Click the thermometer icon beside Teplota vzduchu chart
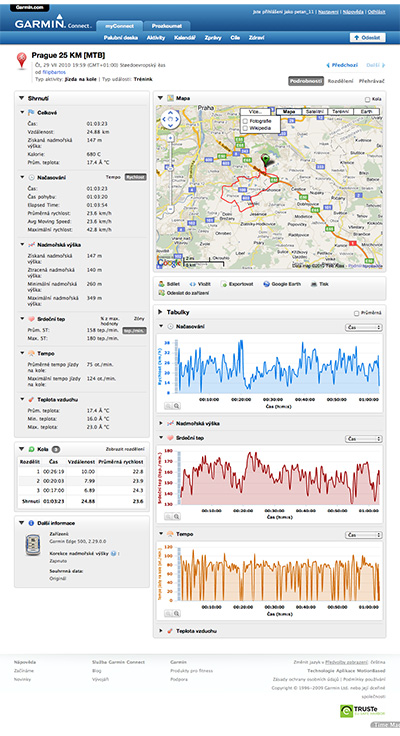The height and width of the screenshot is (736, 400). (x=170, y=631)
